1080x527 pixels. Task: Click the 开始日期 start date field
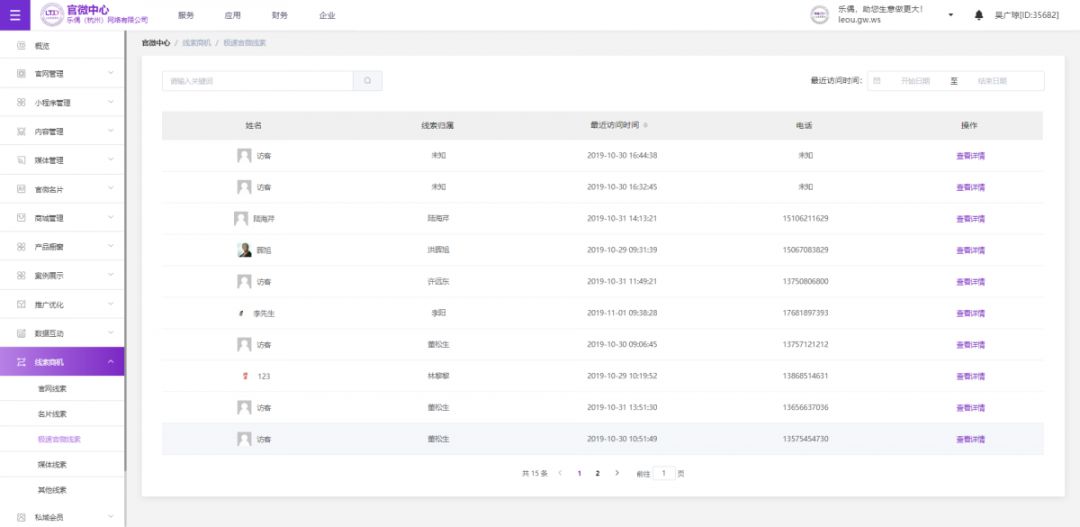pos(914,81)
